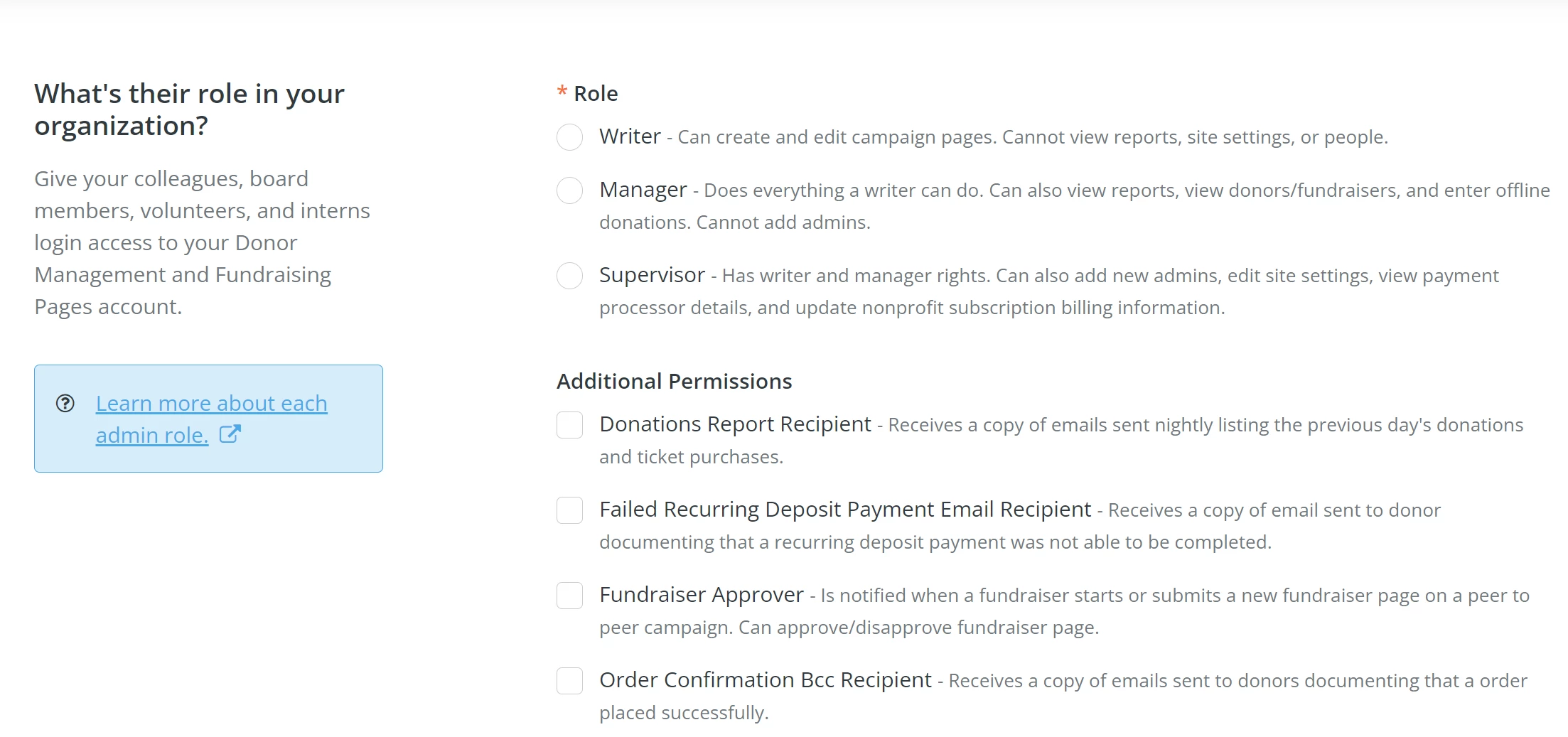Click the Order Confirmation Bcc Recipient label
The image size is (1568, 737).
pyautogui.click(x=766, y=680)
